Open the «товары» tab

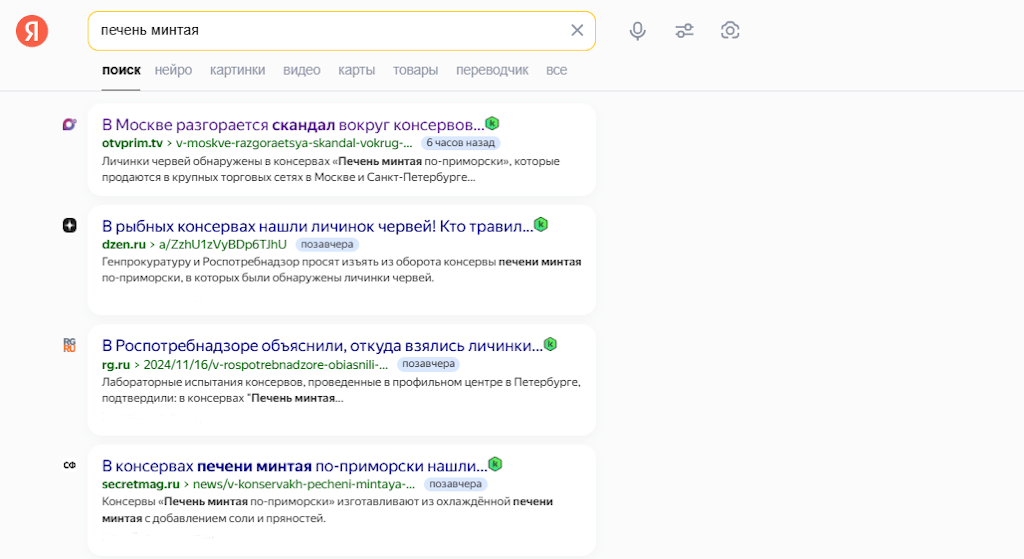(415, 70)
